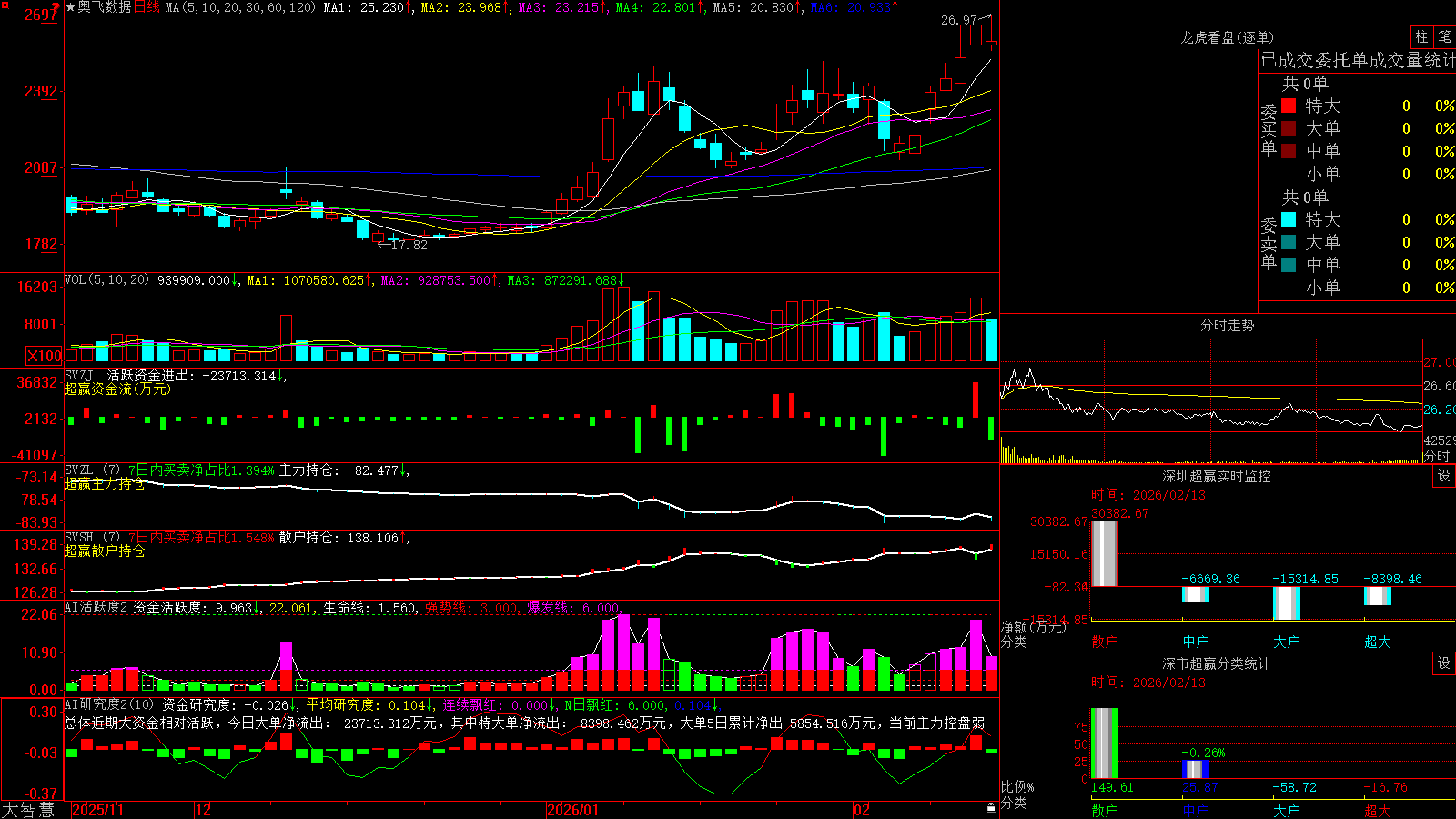1456x819 pixels.
Task: Click the 26.97 high price label
Action: 959,19
